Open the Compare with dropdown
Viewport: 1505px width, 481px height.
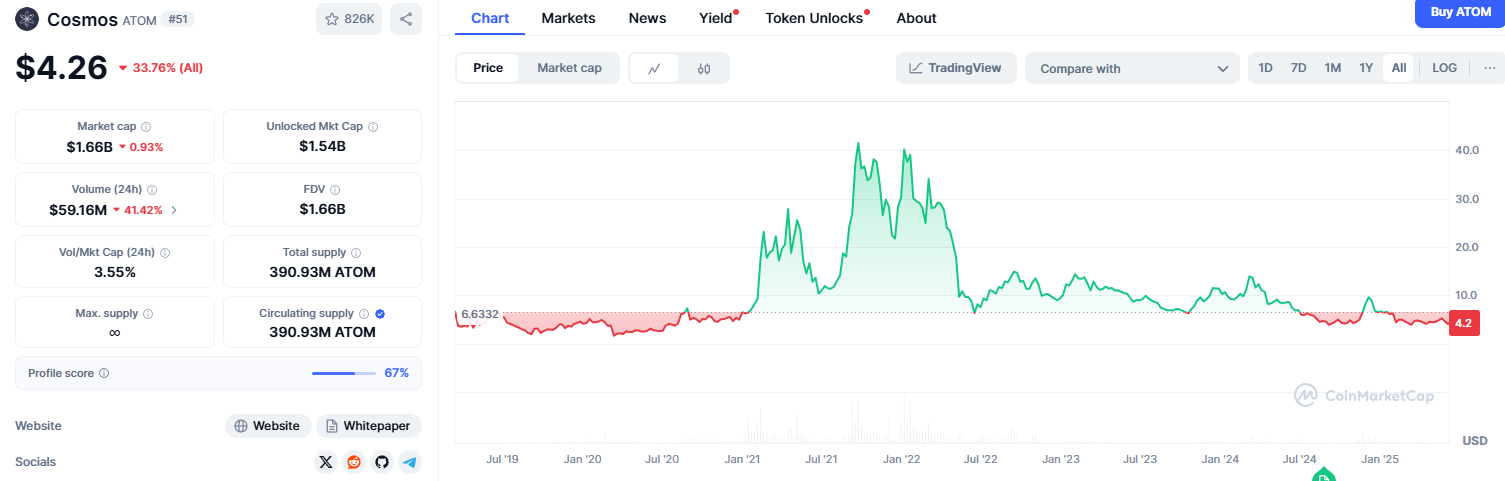click(x=1132, y=68)
